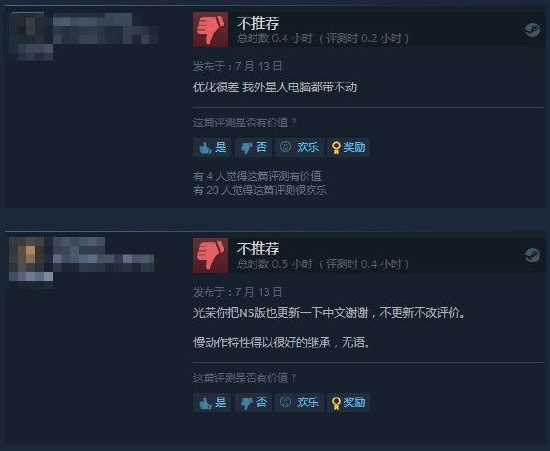Click review text about 光荣 NS版 中文
This screenshot has width=550, height=451.
329,312
